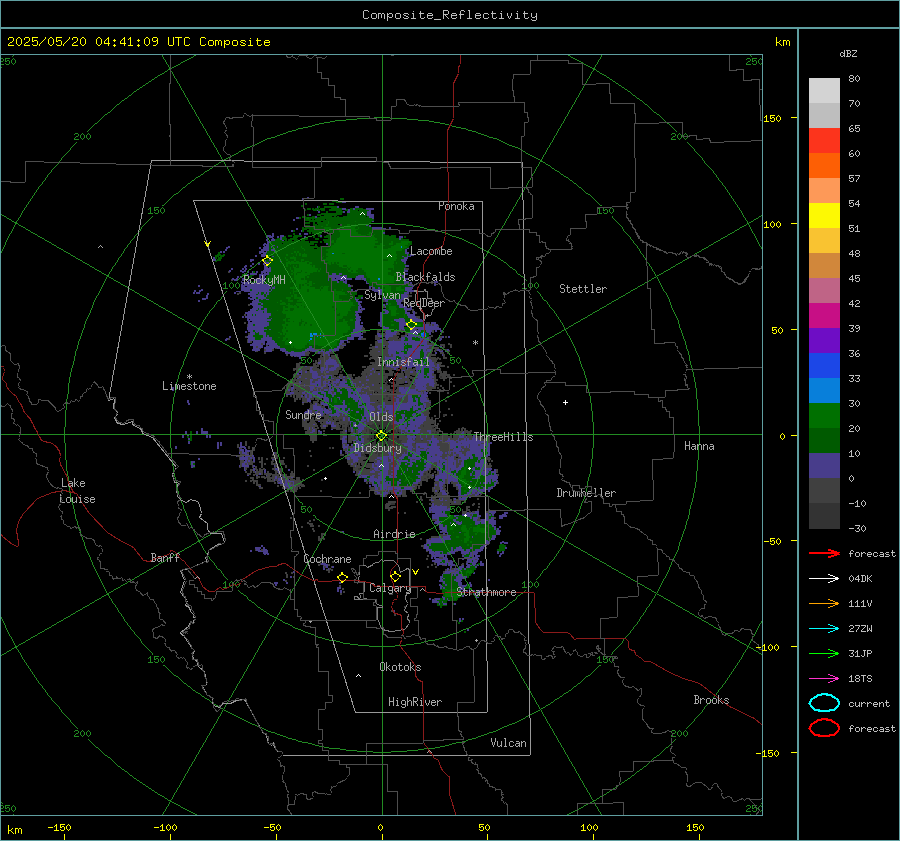Click the 100 tick label on bottom axis
This screenshot has width=900, height=841.
coord(589,827)
